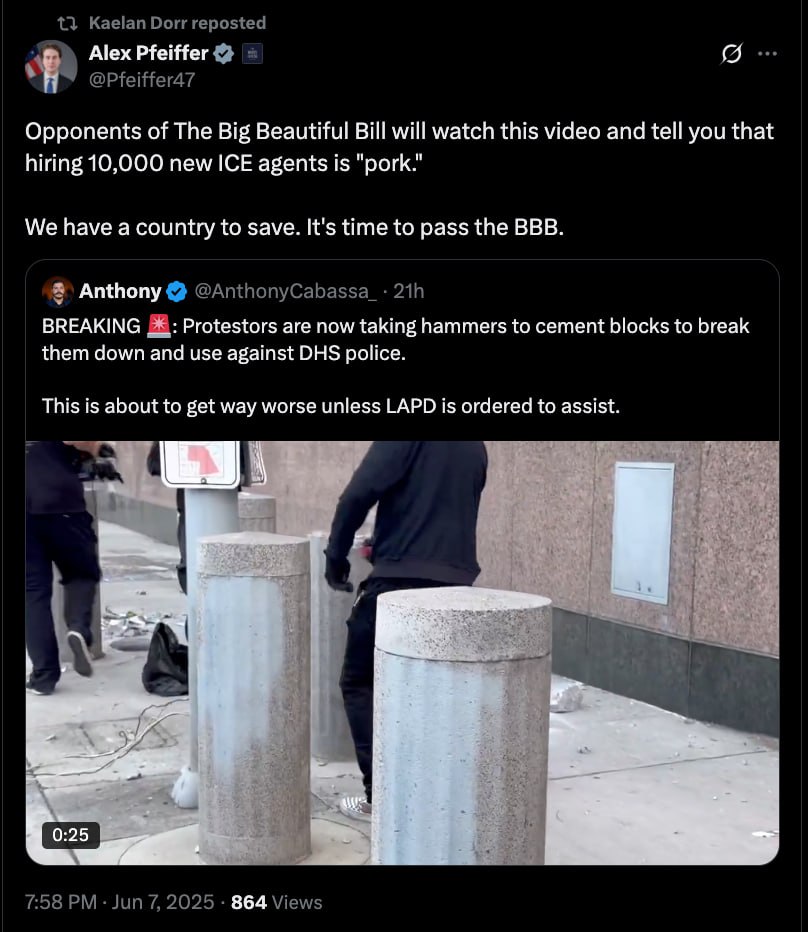
Task: Play the embedded protest video
Action: (x=403, y=653)
